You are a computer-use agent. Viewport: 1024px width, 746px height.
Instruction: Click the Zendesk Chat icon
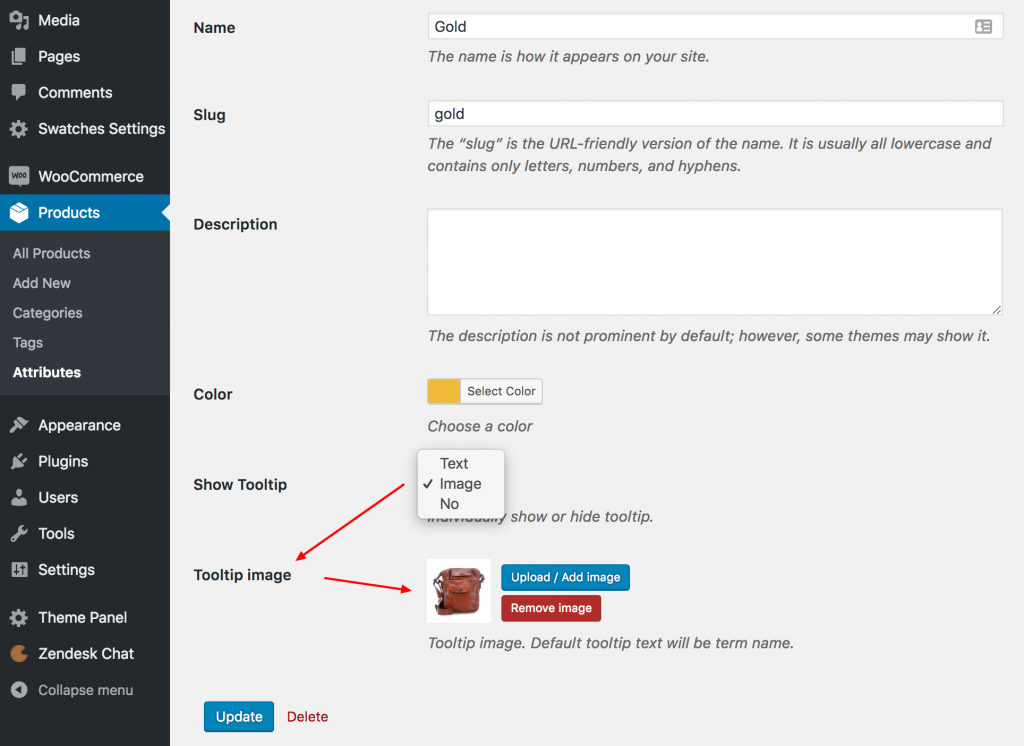18,653
